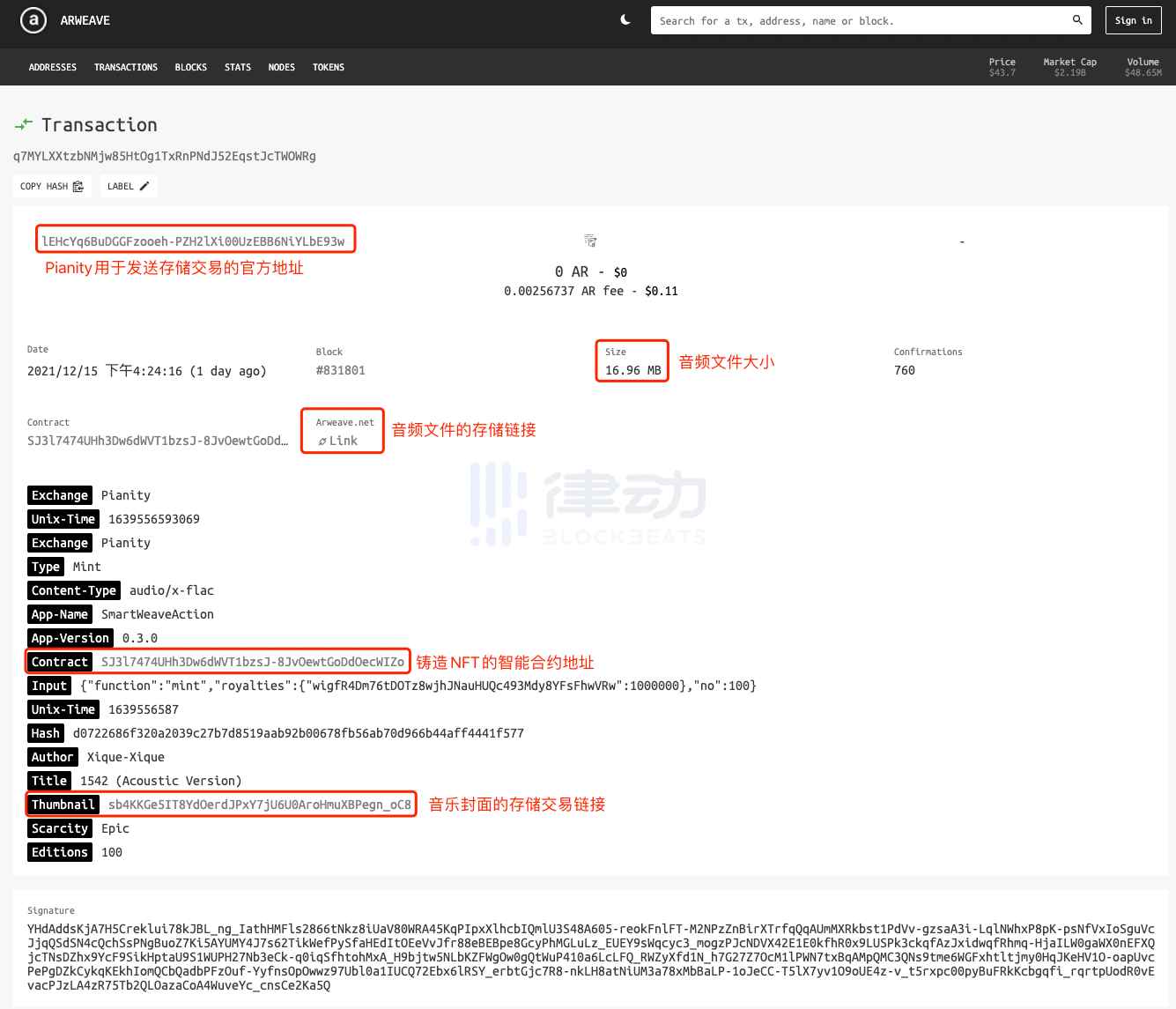The width and height of the screenshot is (1176, 1009).
Task: Click the Sign in button
Action: [1134, 20]
